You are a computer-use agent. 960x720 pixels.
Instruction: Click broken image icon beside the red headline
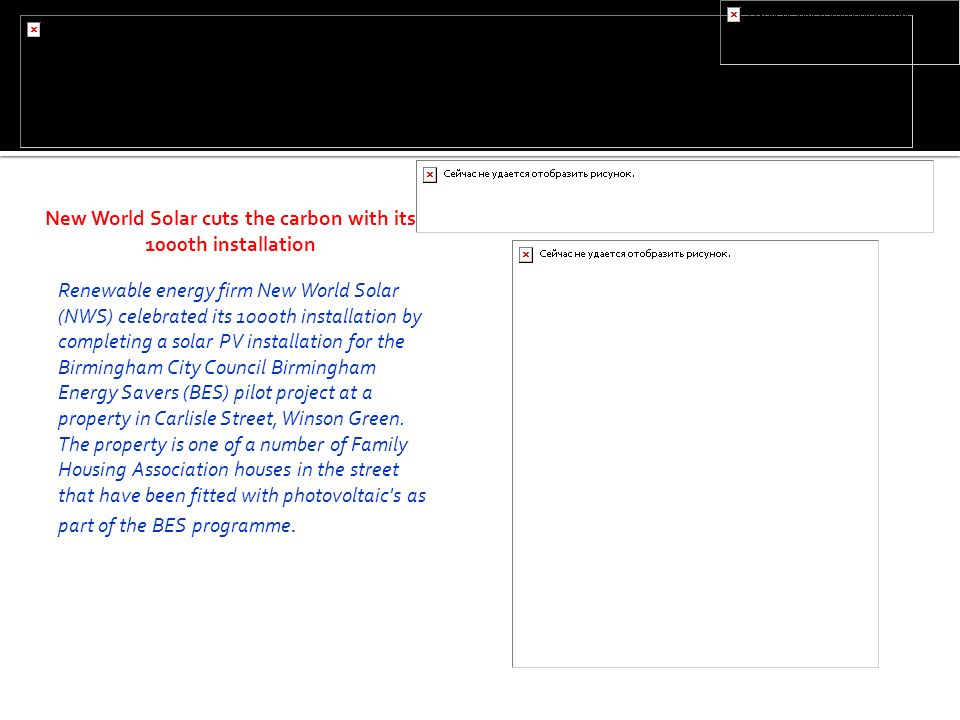coord(430,174)
